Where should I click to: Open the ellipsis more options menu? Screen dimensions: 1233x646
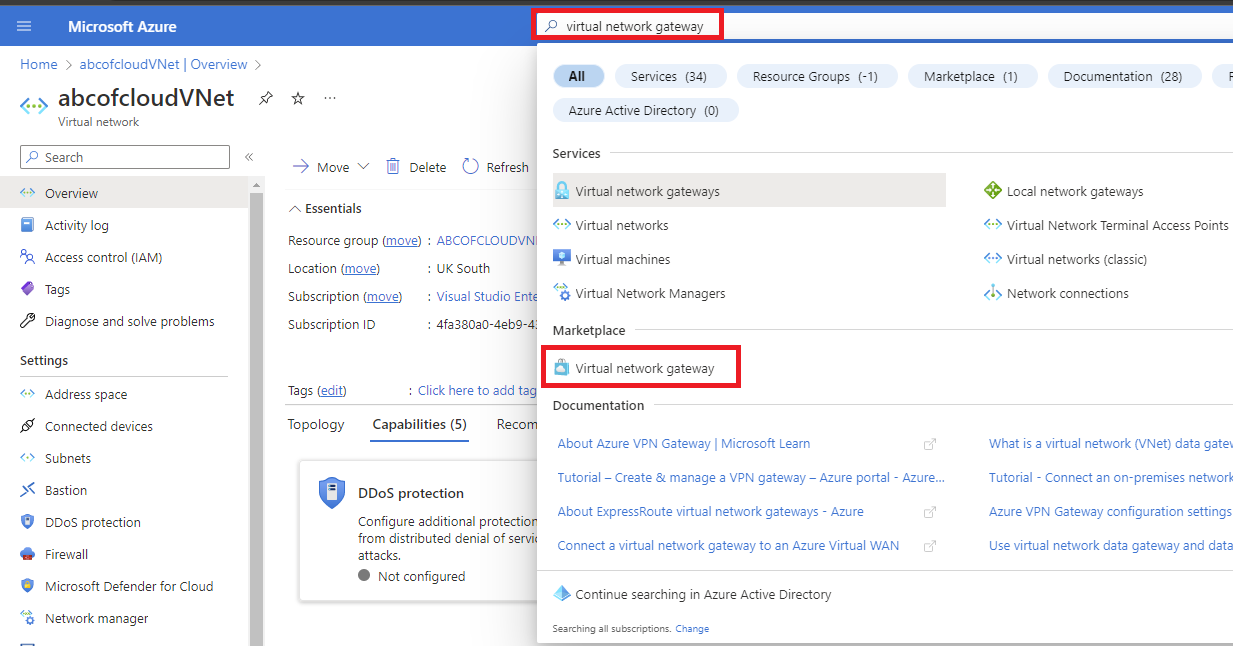tap(330, 98)
